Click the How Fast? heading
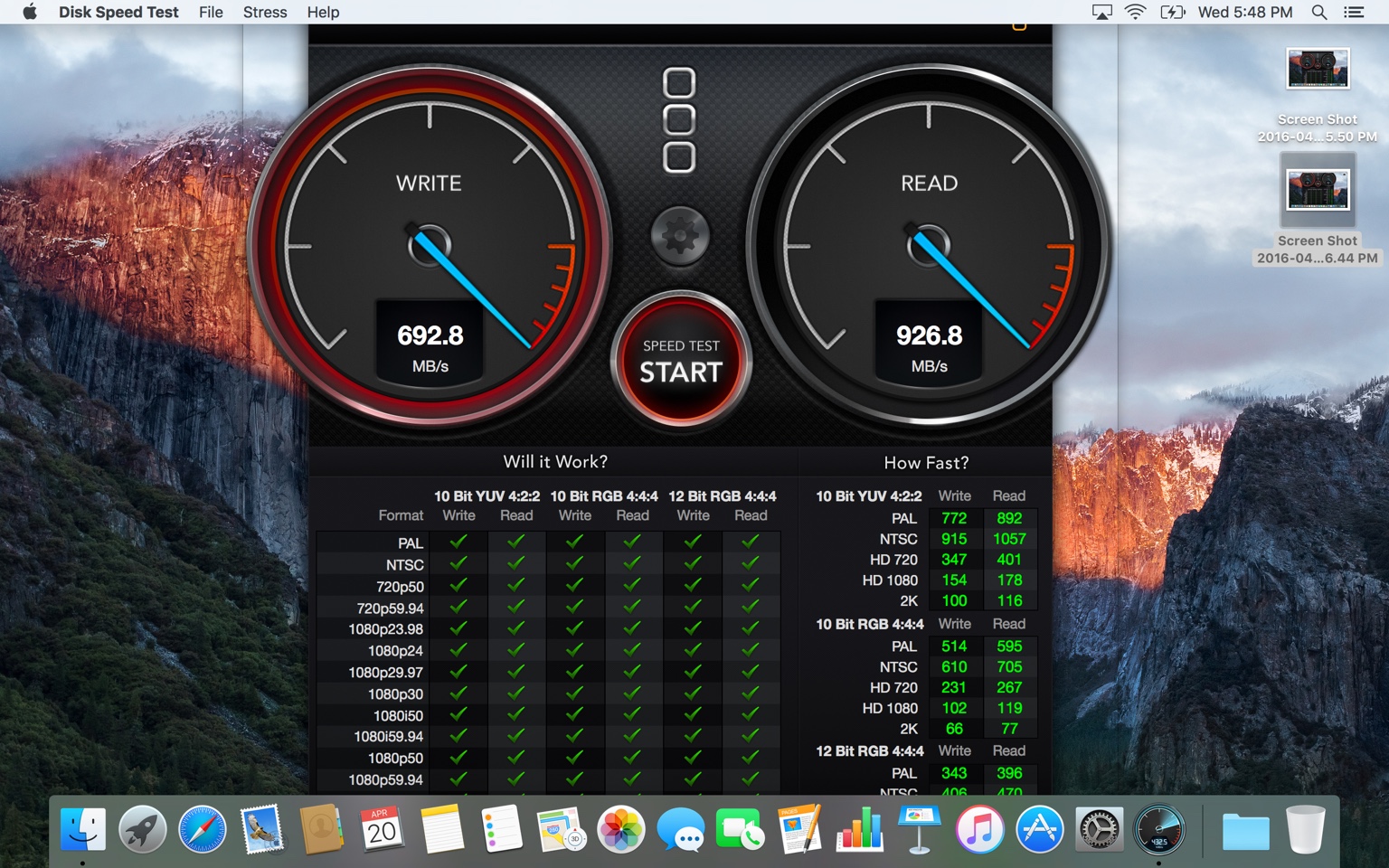The width and height of the screenshot is (1389, 868). click(x=926, y=463)
